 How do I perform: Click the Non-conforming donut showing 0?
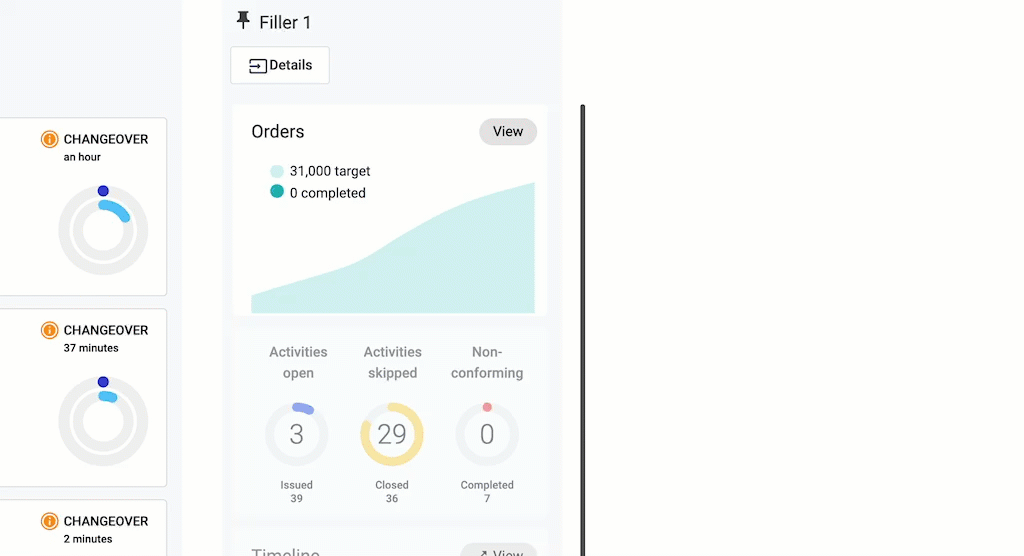click(487, 434)
